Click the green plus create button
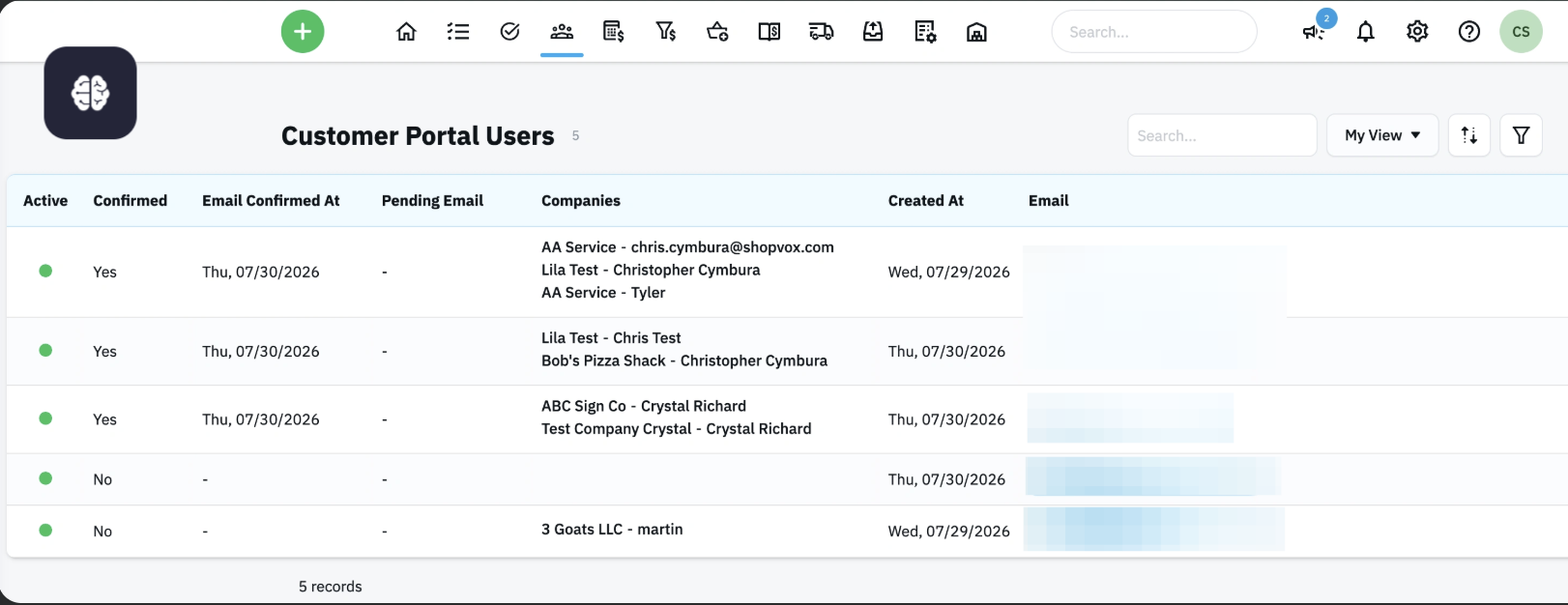The image size is (1568, 605). (x=303, y=32)
